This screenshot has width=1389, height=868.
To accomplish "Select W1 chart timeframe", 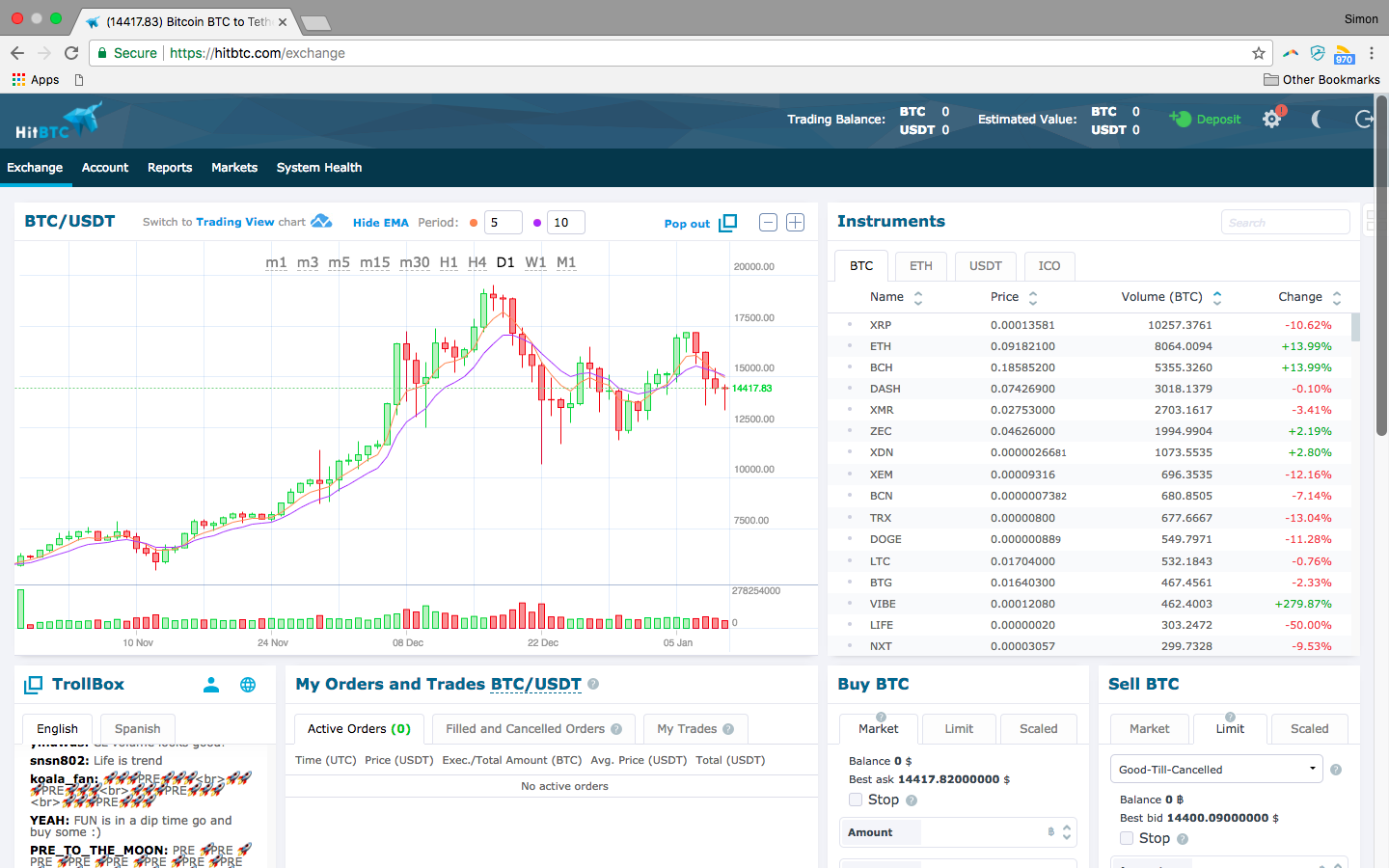I will pos(535,262).
